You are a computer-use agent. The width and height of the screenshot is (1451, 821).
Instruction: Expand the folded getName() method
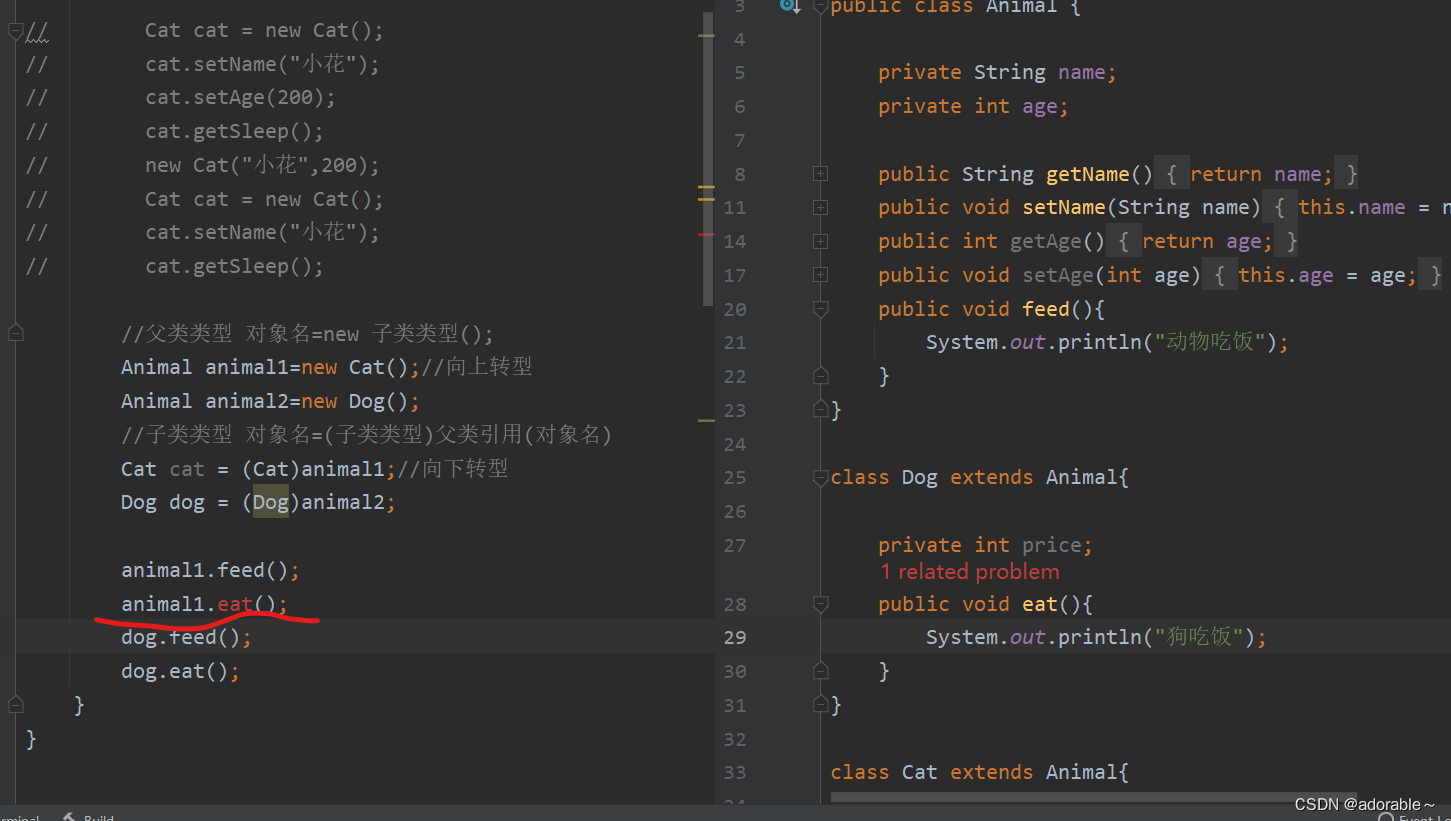(821, 174)
